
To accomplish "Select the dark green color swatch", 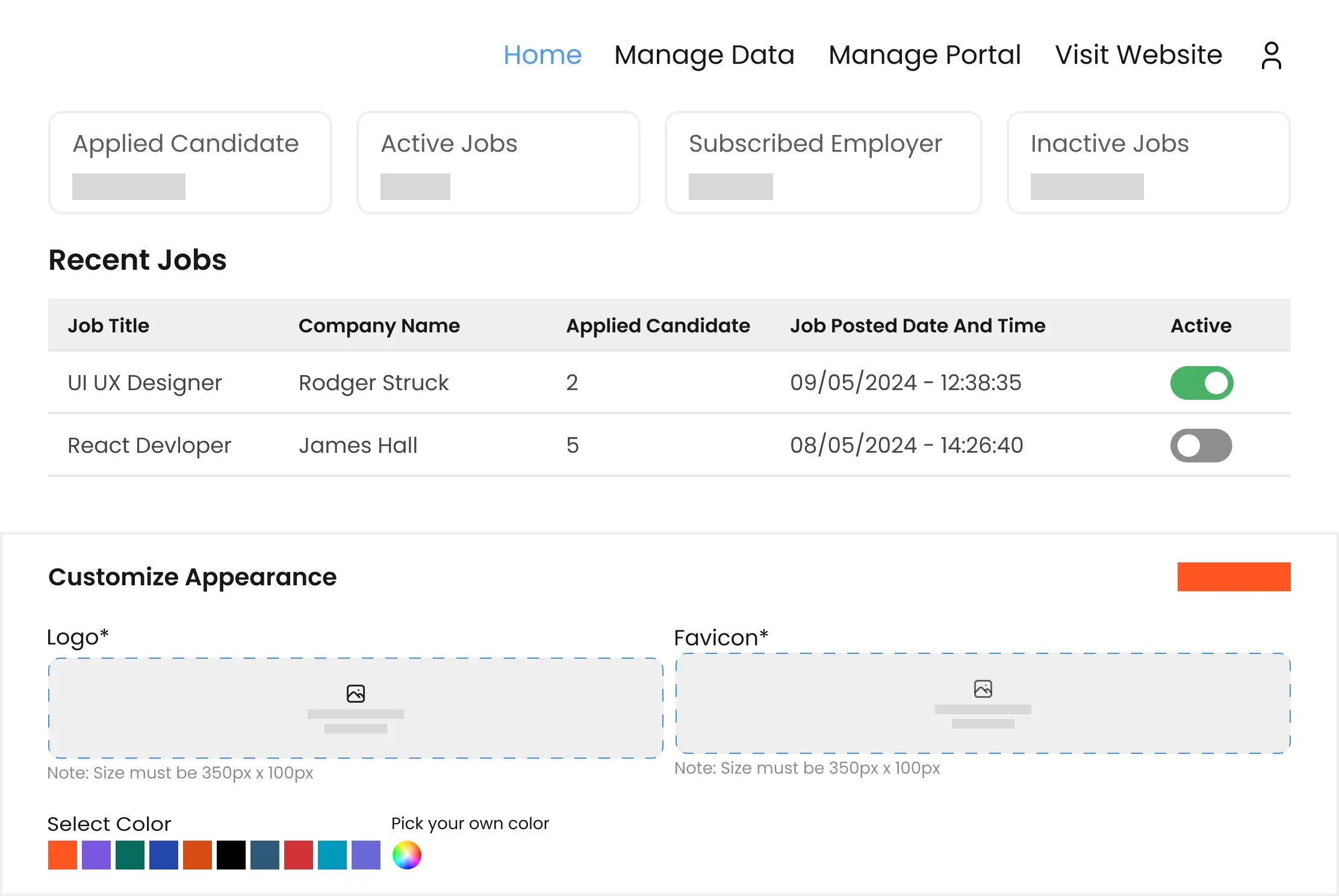I will [130, 855].
